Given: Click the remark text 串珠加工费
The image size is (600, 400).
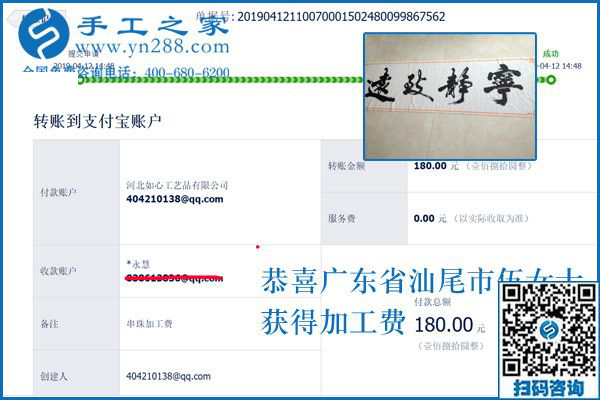Looking at the screenshot, I should pos(149,324).
